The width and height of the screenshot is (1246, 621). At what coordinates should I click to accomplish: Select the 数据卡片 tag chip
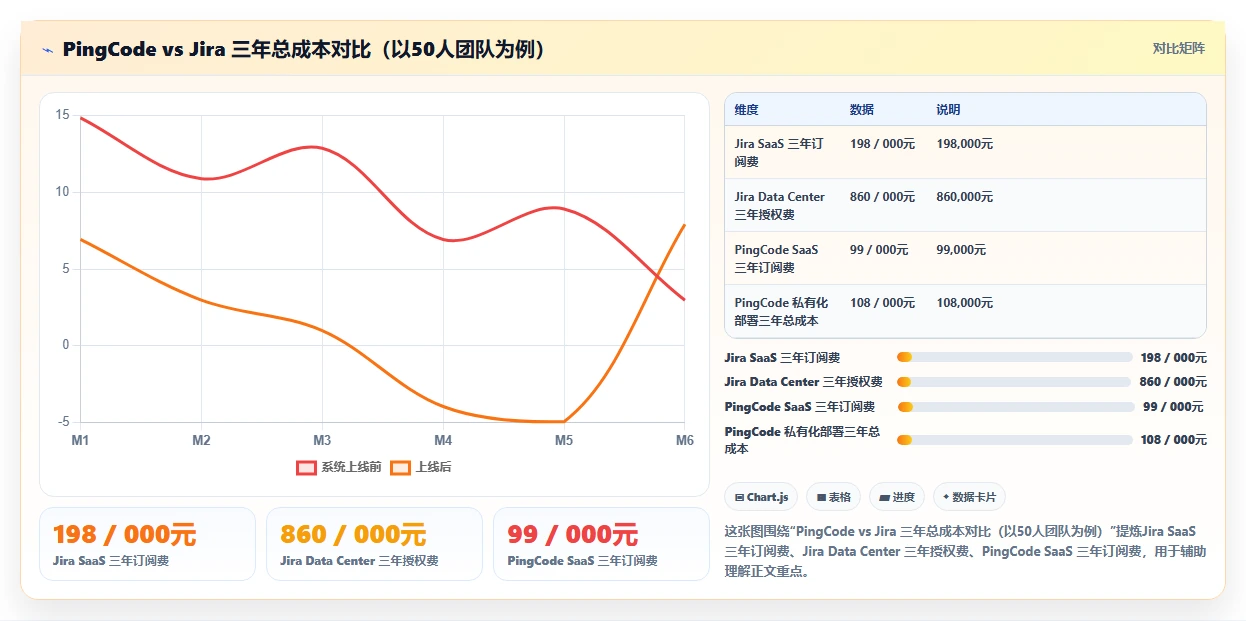(969, 497)
